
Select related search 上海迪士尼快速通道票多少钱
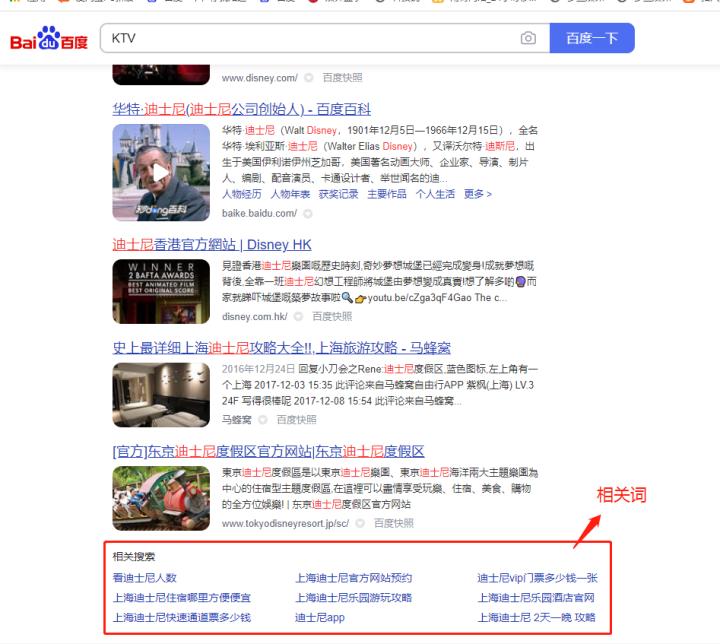182,617
